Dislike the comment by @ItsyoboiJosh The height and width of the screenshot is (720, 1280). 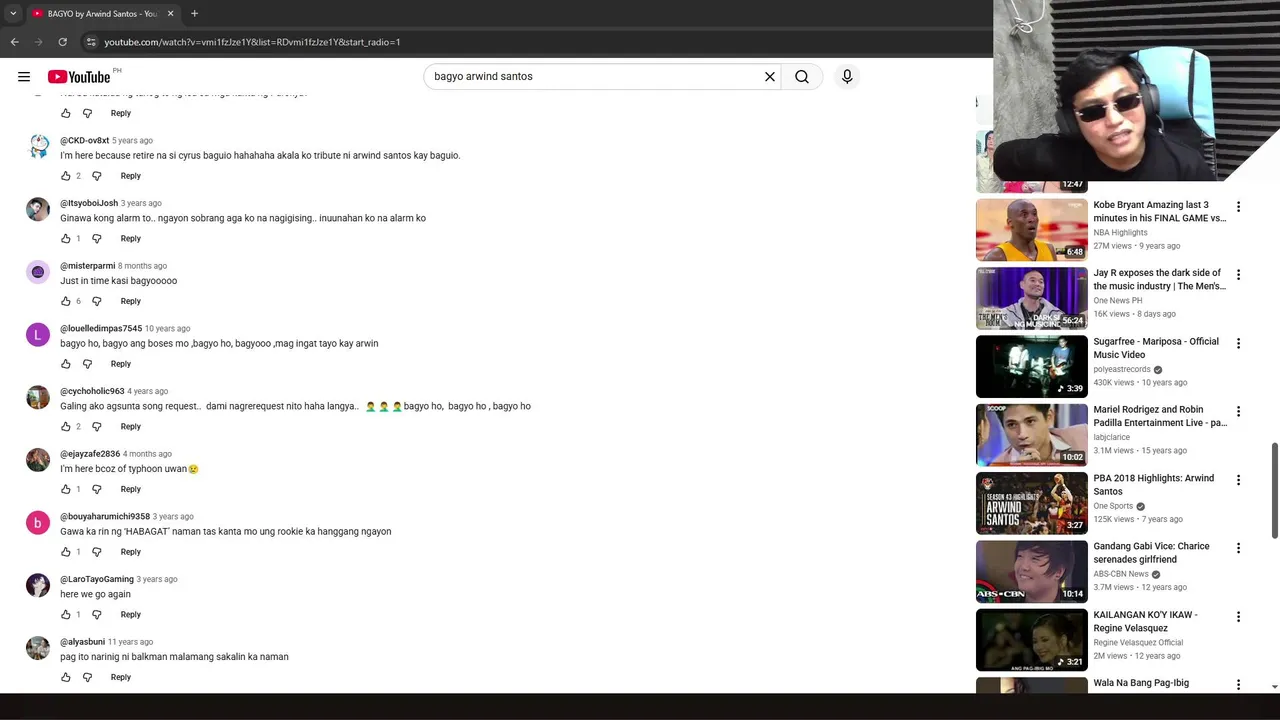pyautogui.click(x=97, y=239)
